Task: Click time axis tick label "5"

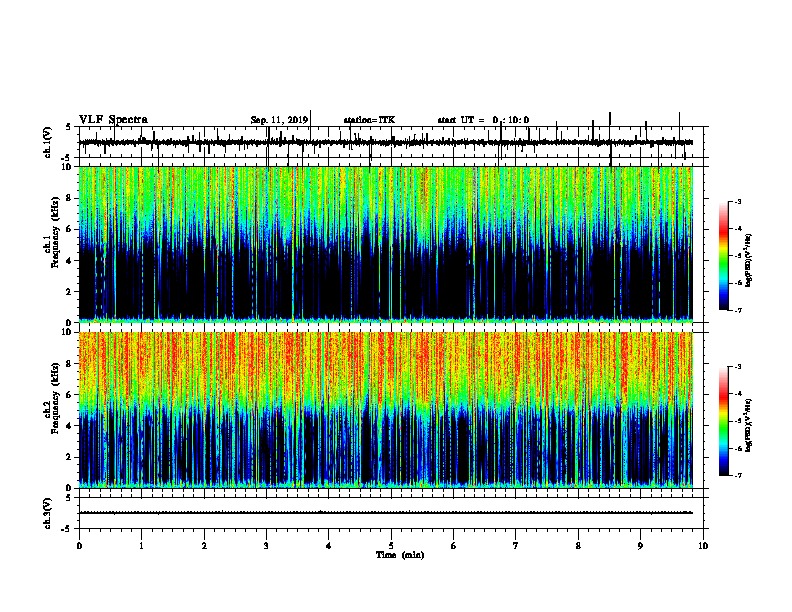Action: click(x=391, y=546)
